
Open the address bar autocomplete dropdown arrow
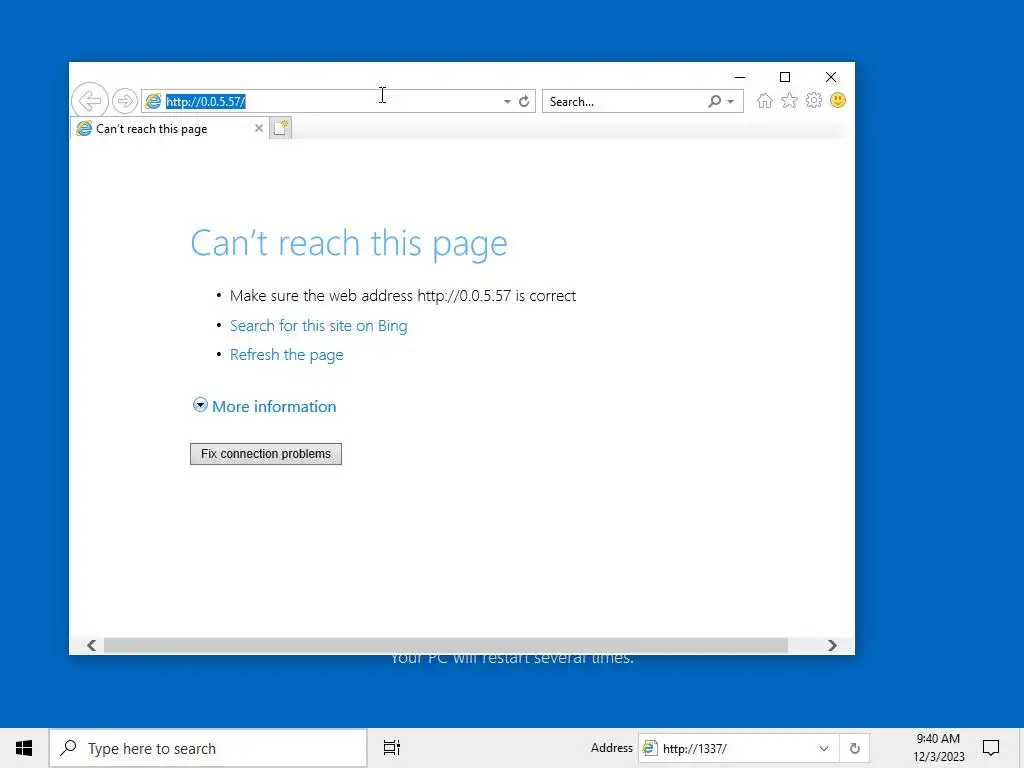(507, 102)
